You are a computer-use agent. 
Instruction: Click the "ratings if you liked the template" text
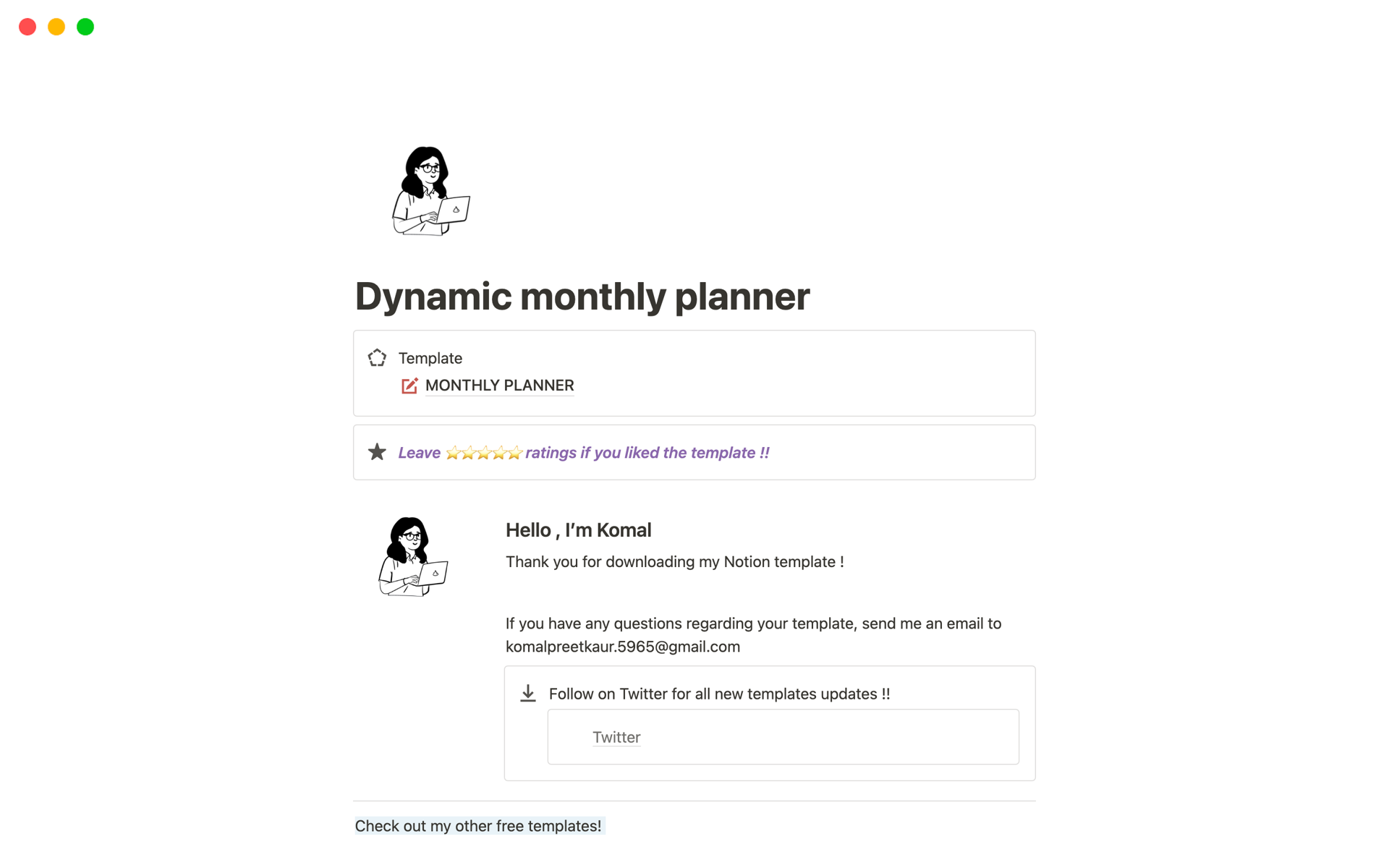coord(647,453)
